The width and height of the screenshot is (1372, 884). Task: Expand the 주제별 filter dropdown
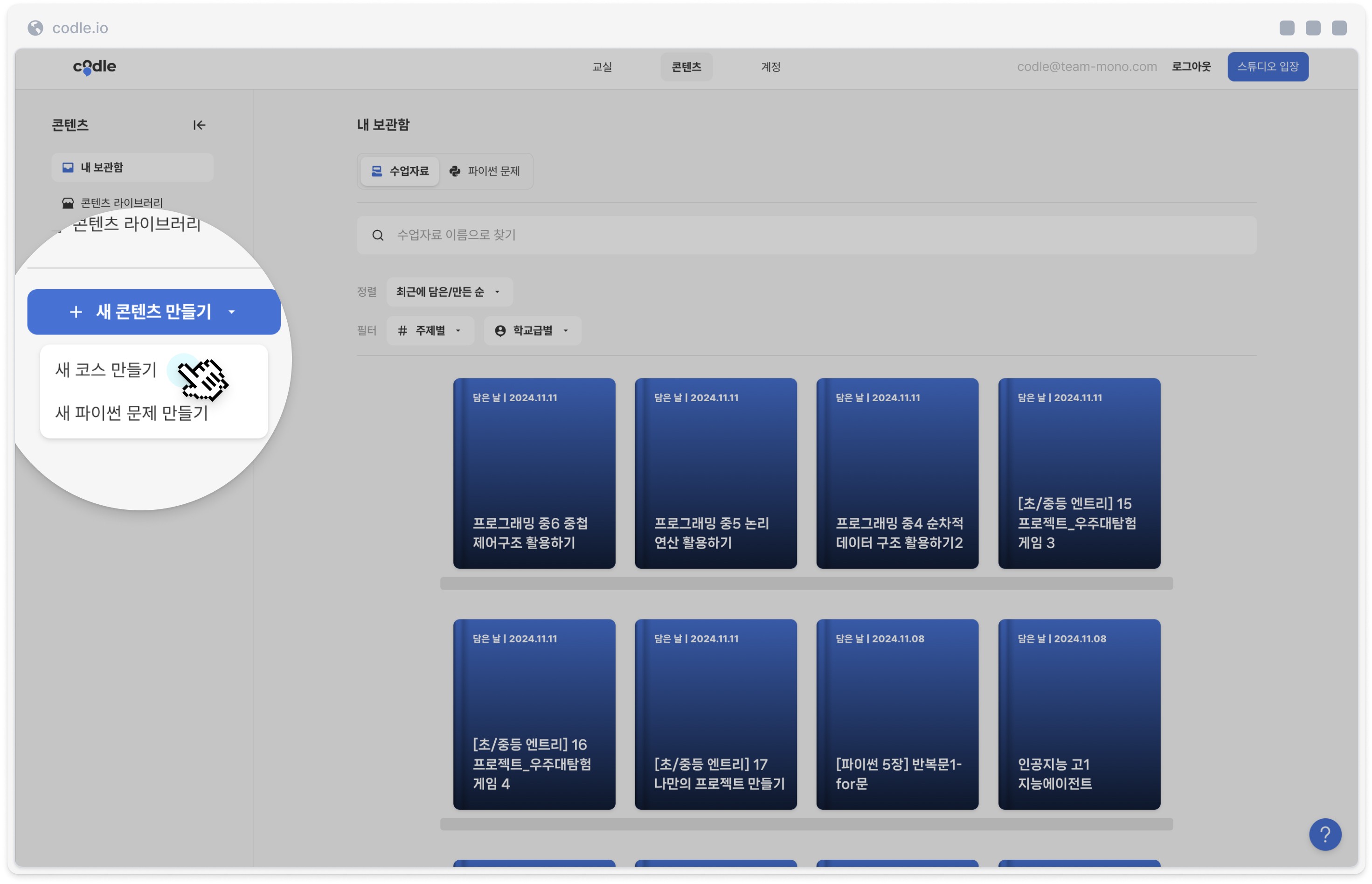[430, 331]
